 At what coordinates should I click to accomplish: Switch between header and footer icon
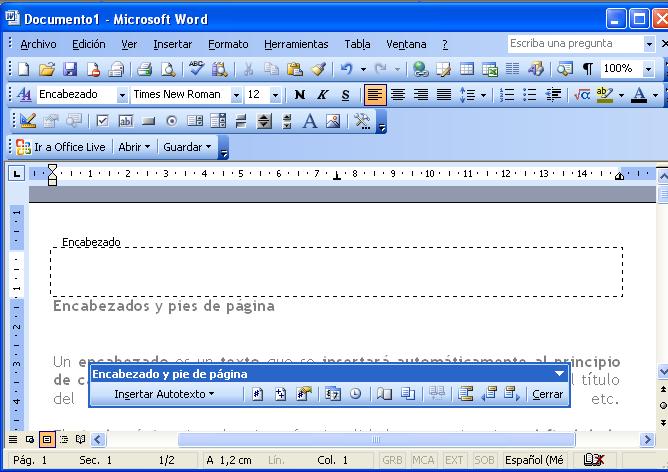click(466, 394)
